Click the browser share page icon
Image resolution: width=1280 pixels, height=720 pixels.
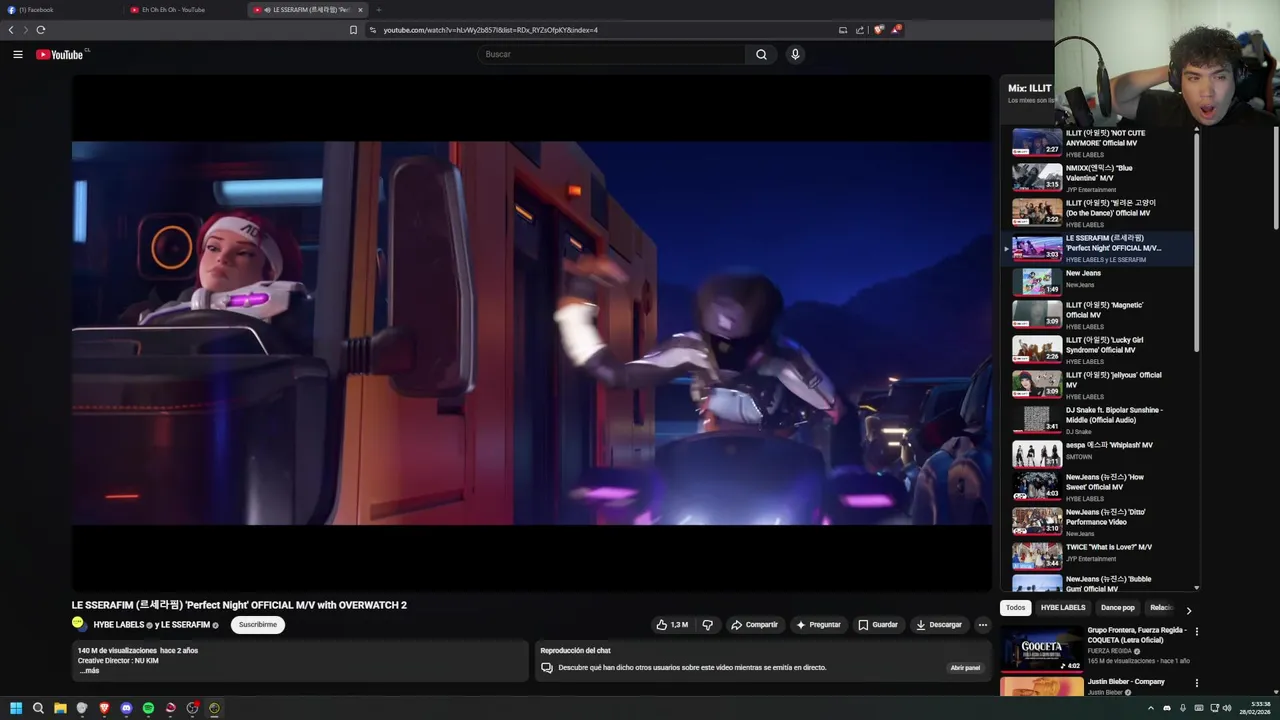[x=860, y=30]
